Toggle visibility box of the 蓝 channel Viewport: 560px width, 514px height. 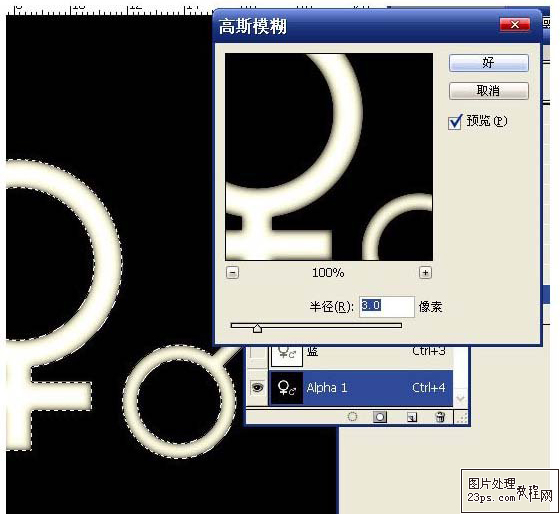tap(257, 354)
